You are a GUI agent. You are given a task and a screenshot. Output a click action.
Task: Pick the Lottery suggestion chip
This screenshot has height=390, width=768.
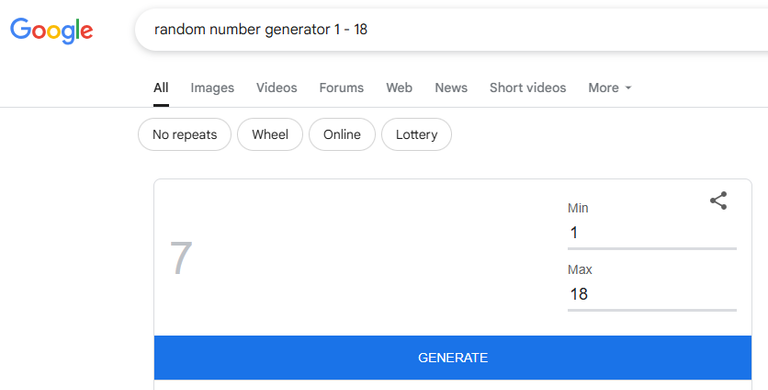[416, 134]
